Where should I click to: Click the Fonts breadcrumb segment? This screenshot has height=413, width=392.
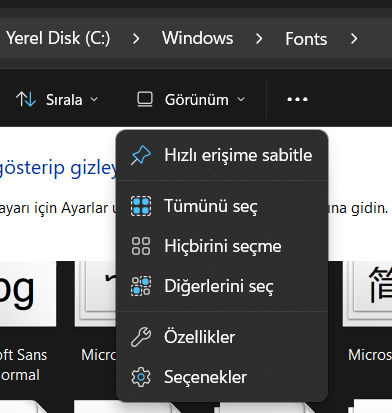tap(306, 39)
